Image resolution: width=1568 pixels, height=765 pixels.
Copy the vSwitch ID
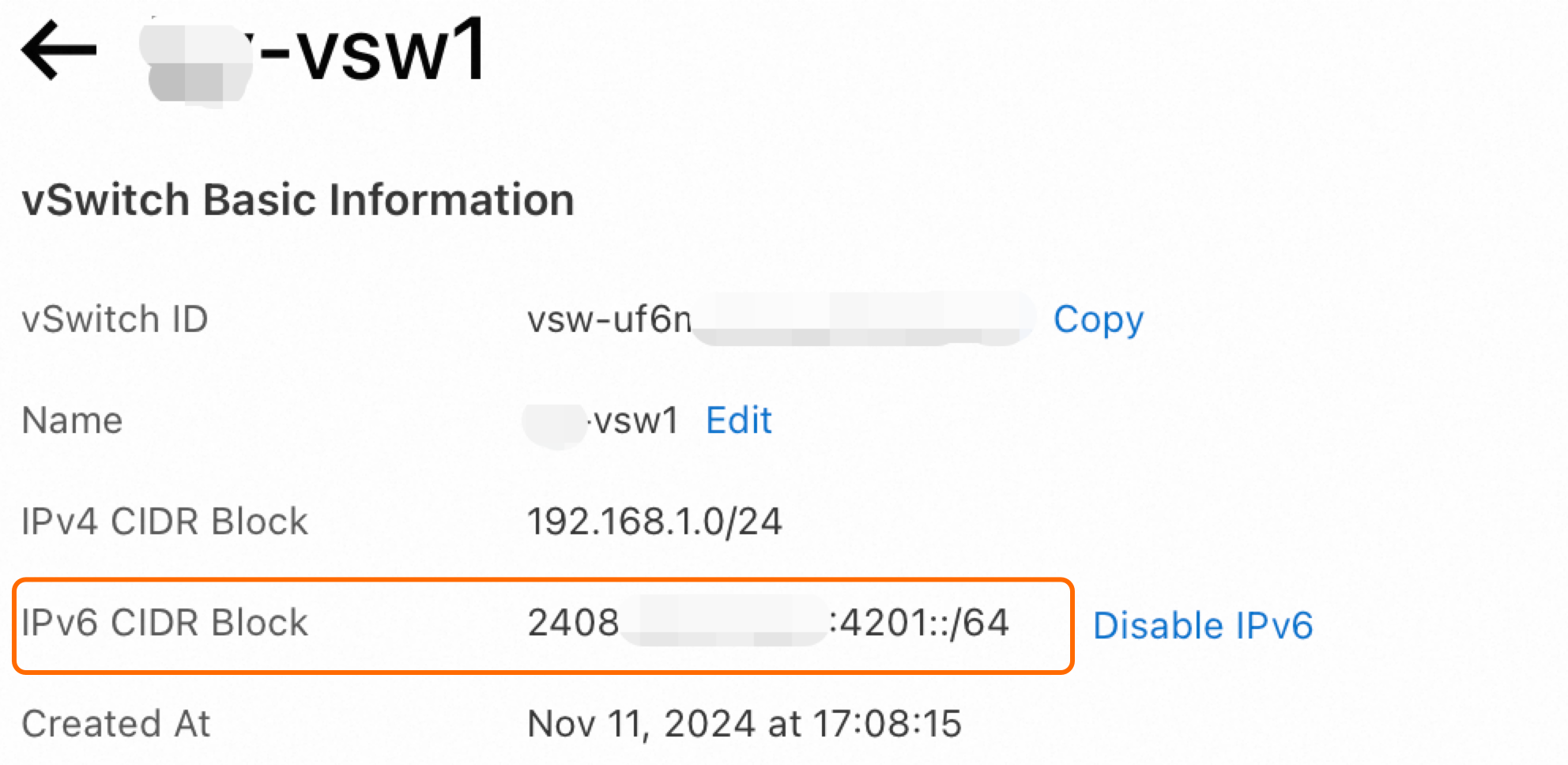pos(1098,320)
